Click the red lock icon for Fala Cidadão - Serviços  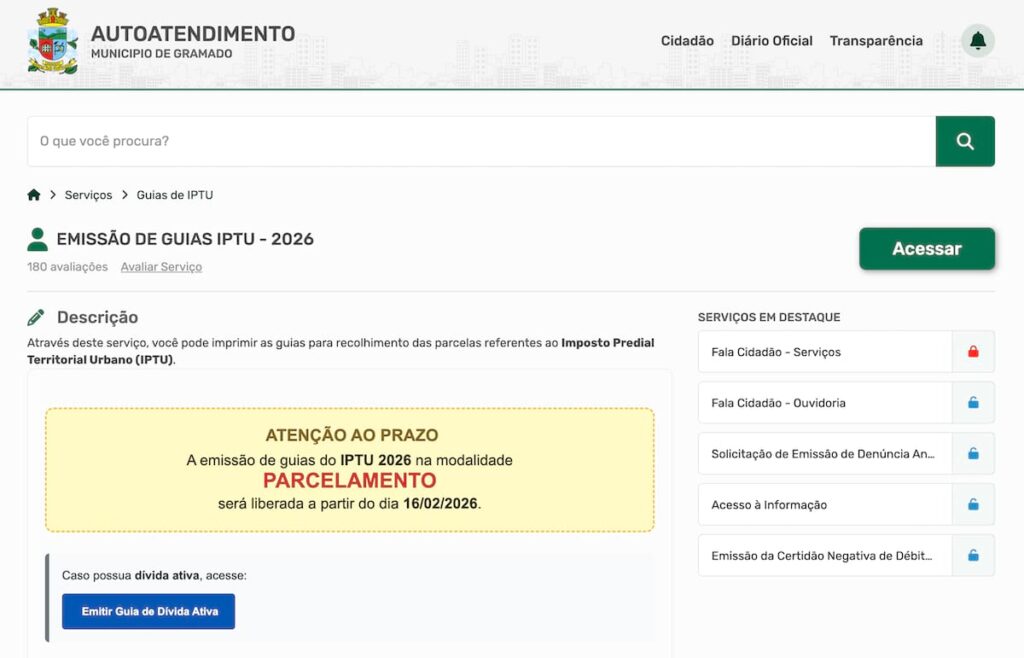pos(973,352)
